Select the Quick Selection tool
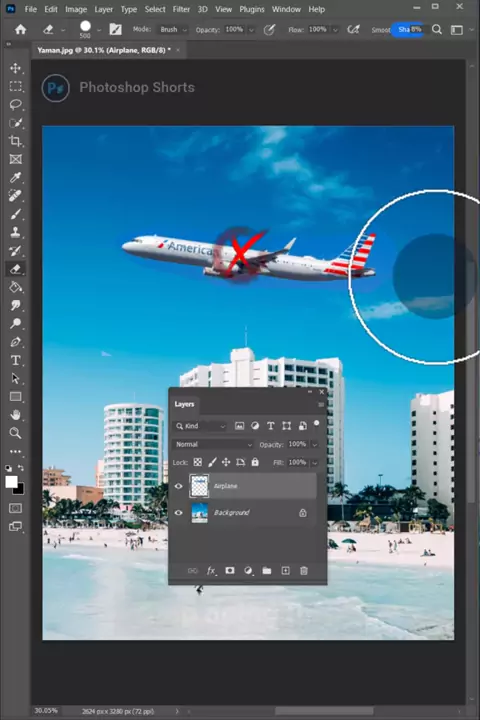The width and height of the screenshot is (480, 720). pos(16,123)
